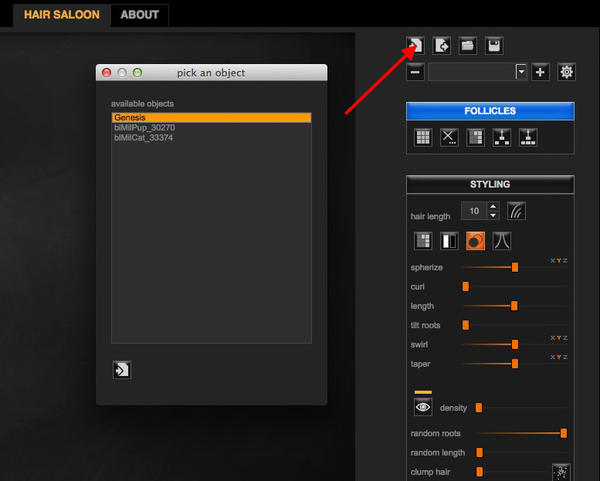Remove hair group with minus button
The height and width of the screenshot is (481, 600).
pos(416,72)
